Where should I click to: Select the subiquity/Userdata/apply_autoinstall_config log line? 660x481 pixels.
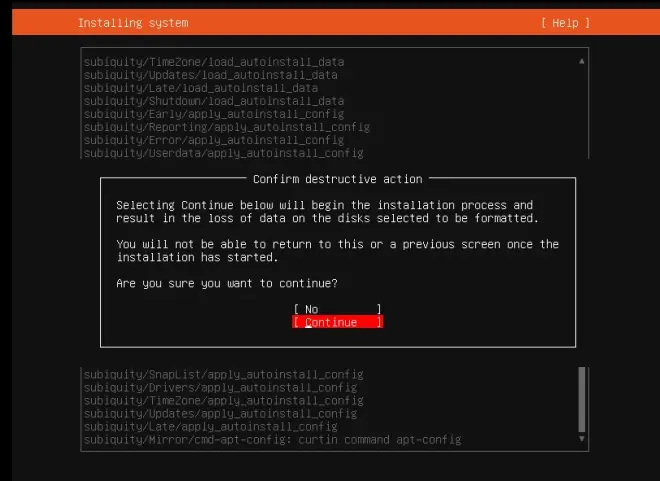pyautogui.click(x=224, y=153)
